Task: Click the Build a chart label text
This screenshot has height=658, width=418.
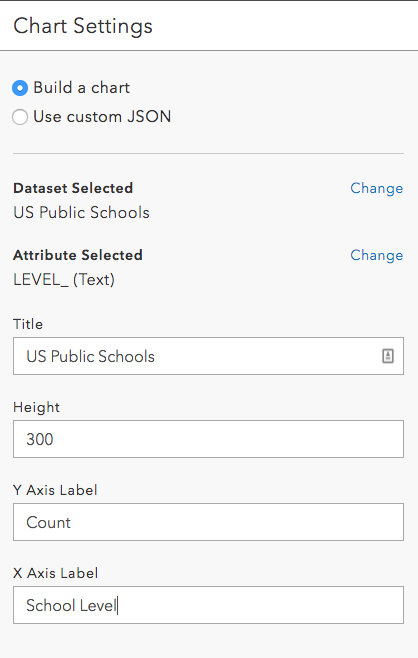Action: (81, 88)
